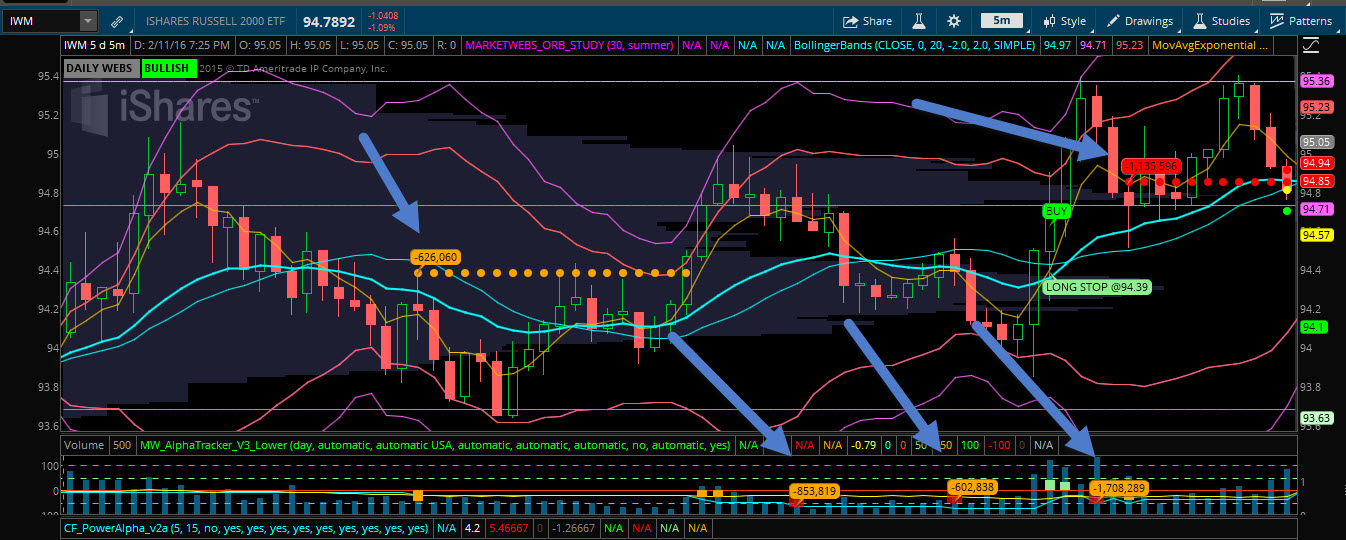
Task: Select the Volume study label
Action: (82, 444)
